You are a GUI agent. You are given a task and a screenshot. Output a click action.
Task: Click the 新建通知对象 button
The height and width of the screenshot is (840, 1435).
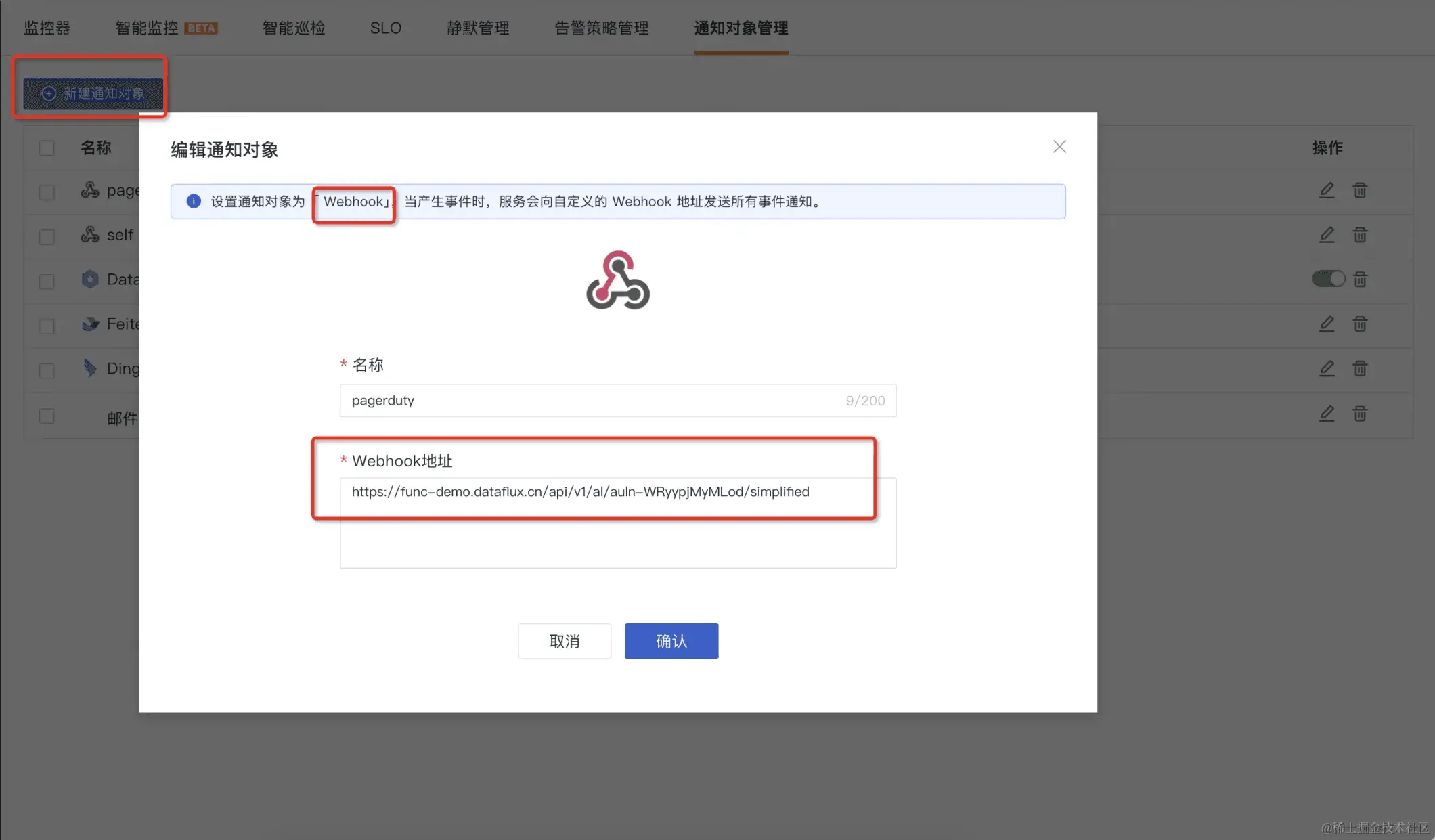pos(93,93)
